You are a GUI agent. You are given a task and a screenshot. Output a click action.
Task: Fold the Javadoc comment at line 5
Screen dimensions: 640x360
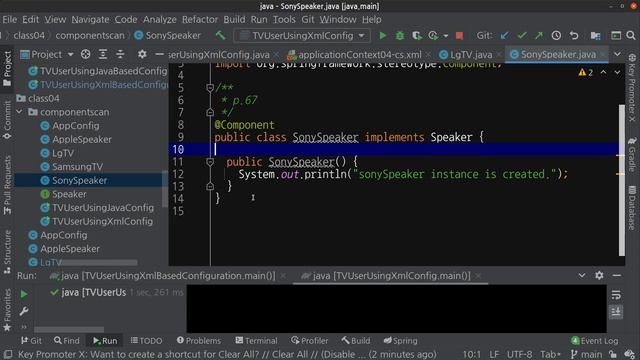(210, 88)
